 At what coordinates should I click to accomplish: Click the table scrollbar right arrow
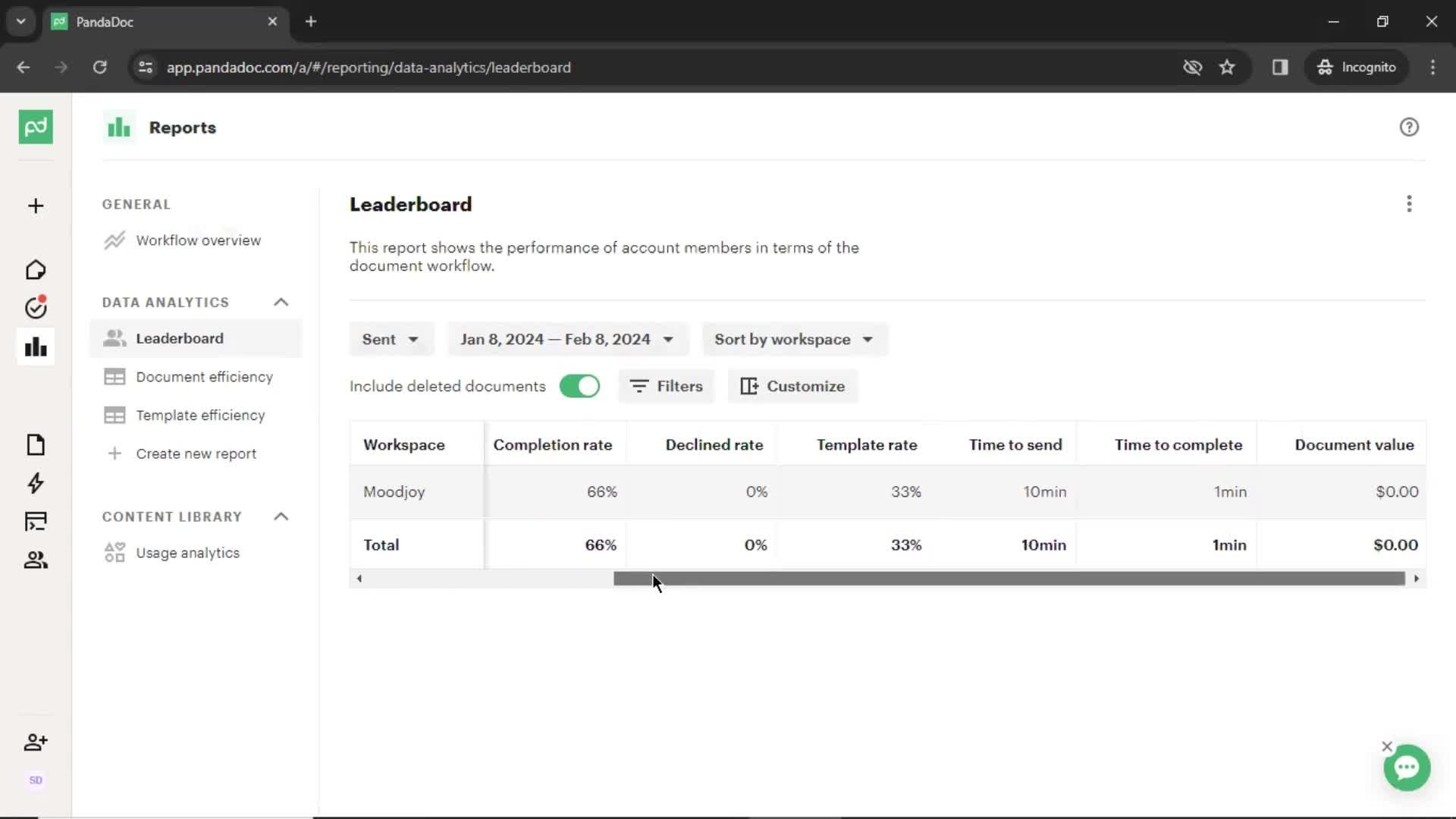(1416, 579)
